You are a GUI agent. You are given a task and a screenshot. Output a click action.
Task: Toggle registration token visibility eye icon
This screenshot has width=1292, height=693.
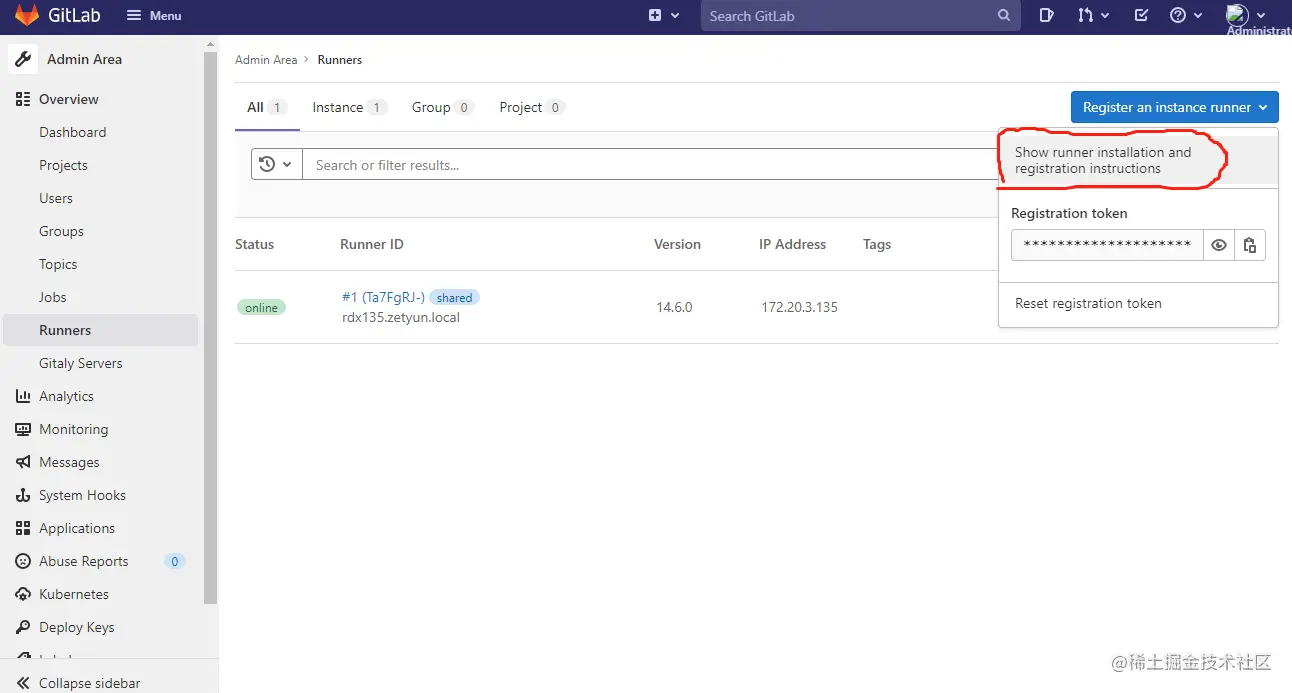1218,245
